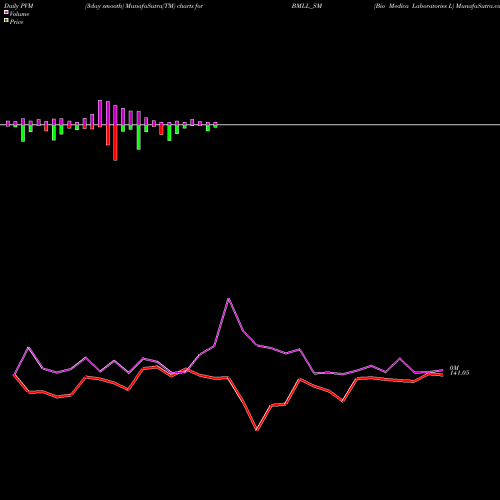Click the lowest dip of the red price line
This screenshot has height=500, width=500.
point(257,430)
